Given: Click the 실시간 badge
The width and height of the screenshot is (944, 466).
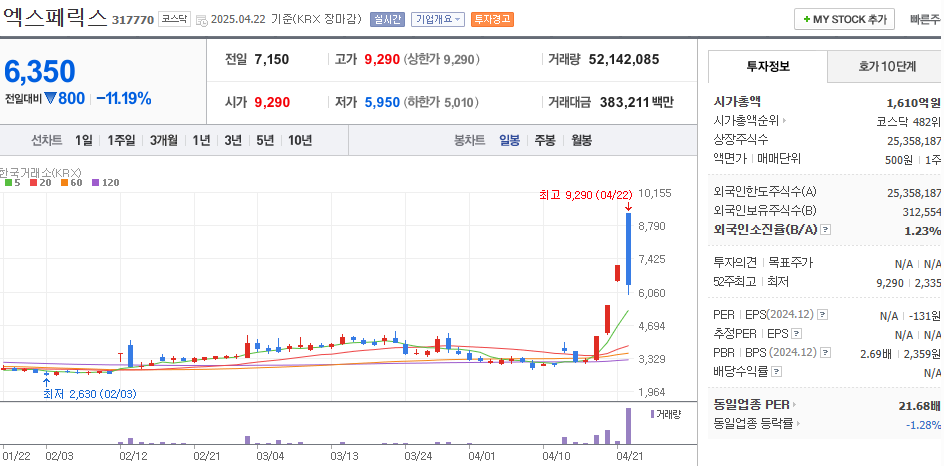Looking at the screenshot, I should point(387,19).
